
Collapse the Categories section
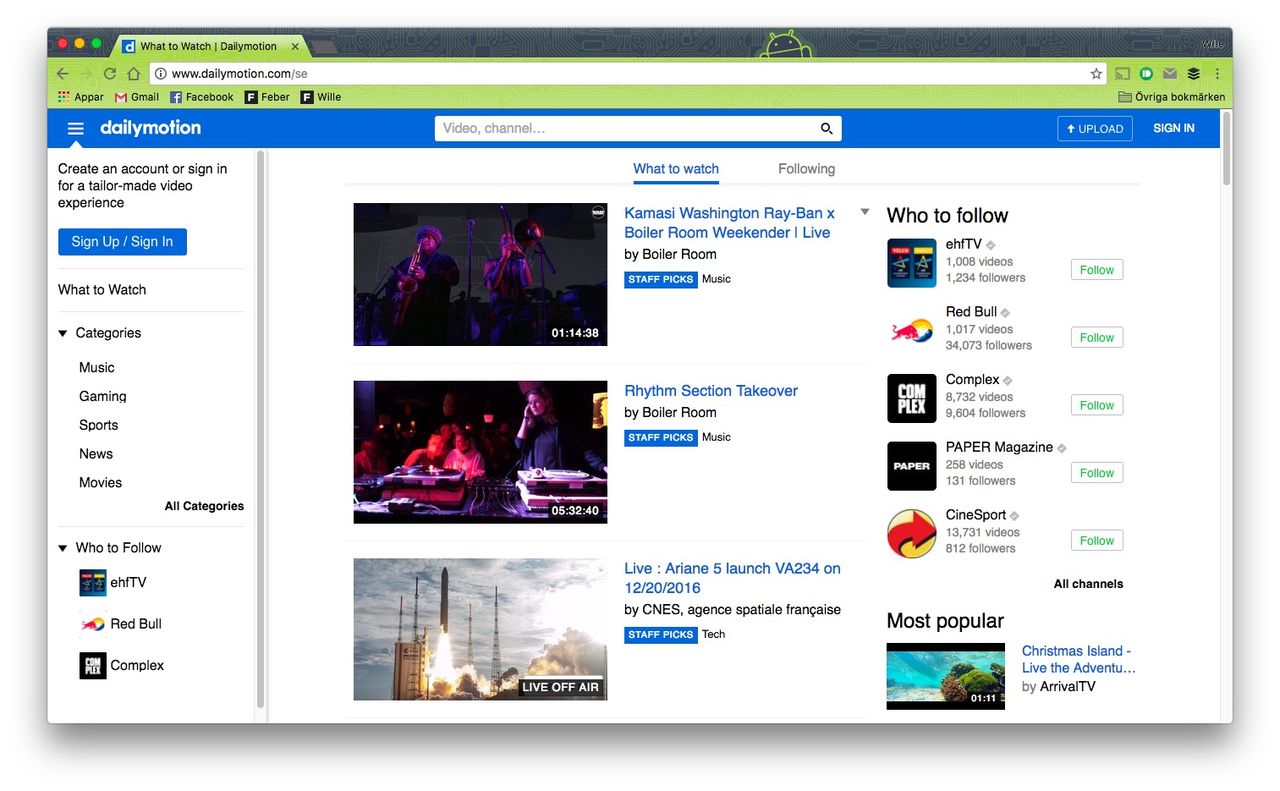coord(63,333)
